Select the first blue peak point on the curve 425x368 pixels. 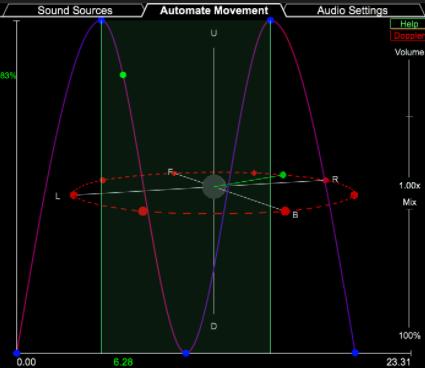(x=102, y=21)
